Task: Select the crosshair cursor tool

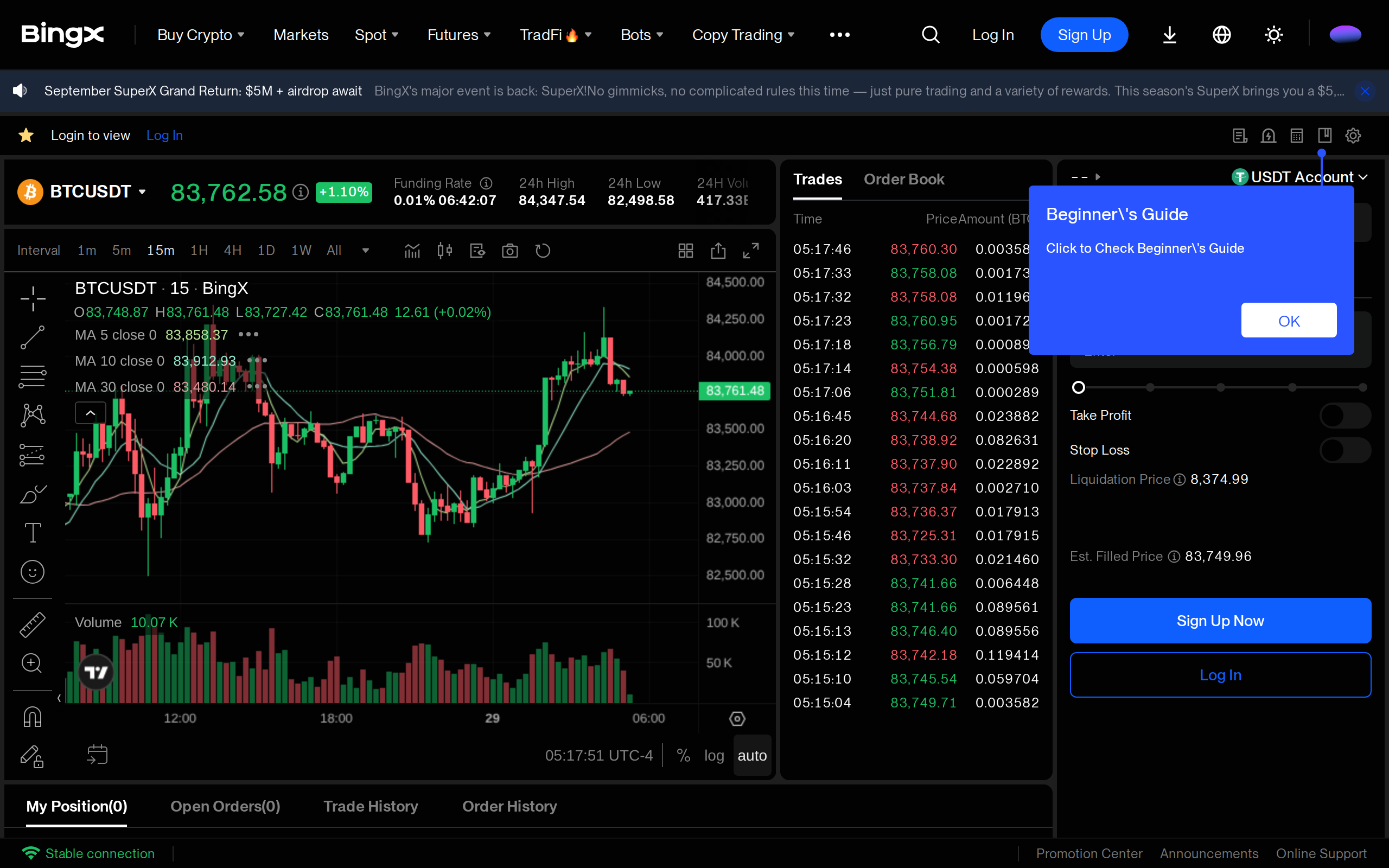Action: coord(33,298)
